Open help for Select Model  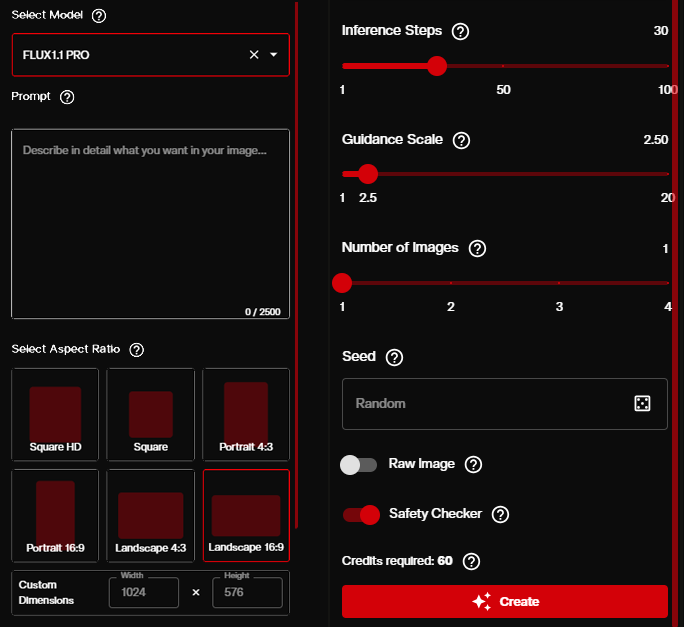[99, 16]
